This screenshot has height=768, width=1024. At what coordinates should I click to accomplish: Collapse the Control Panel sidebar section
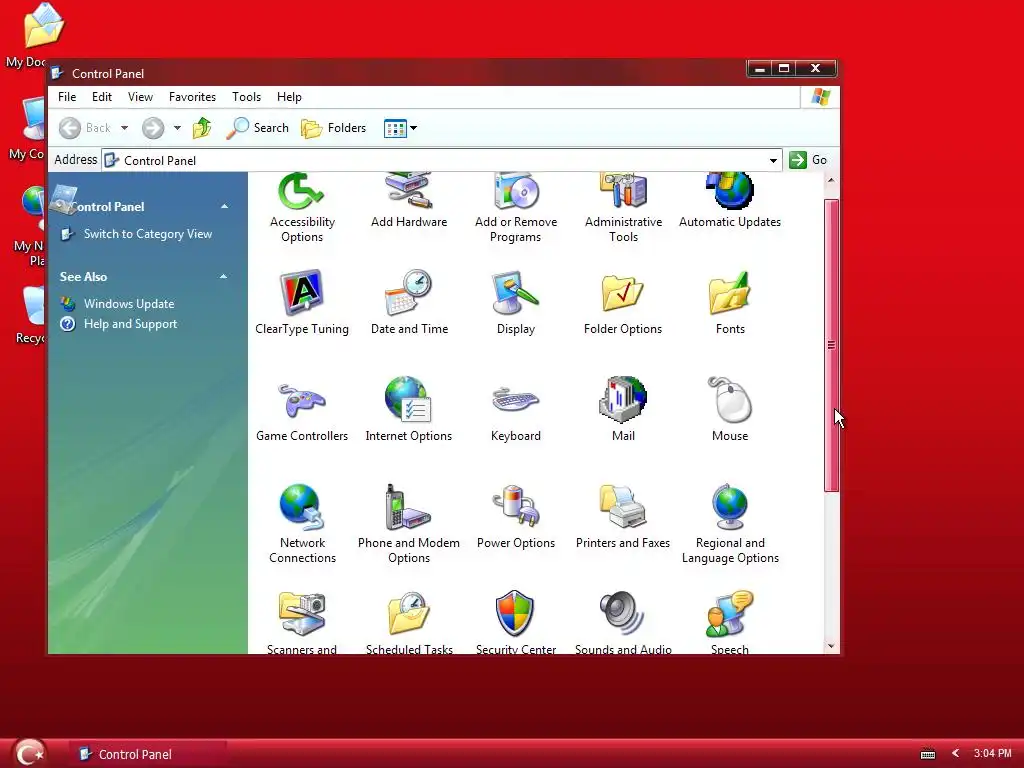click(224, 206)
